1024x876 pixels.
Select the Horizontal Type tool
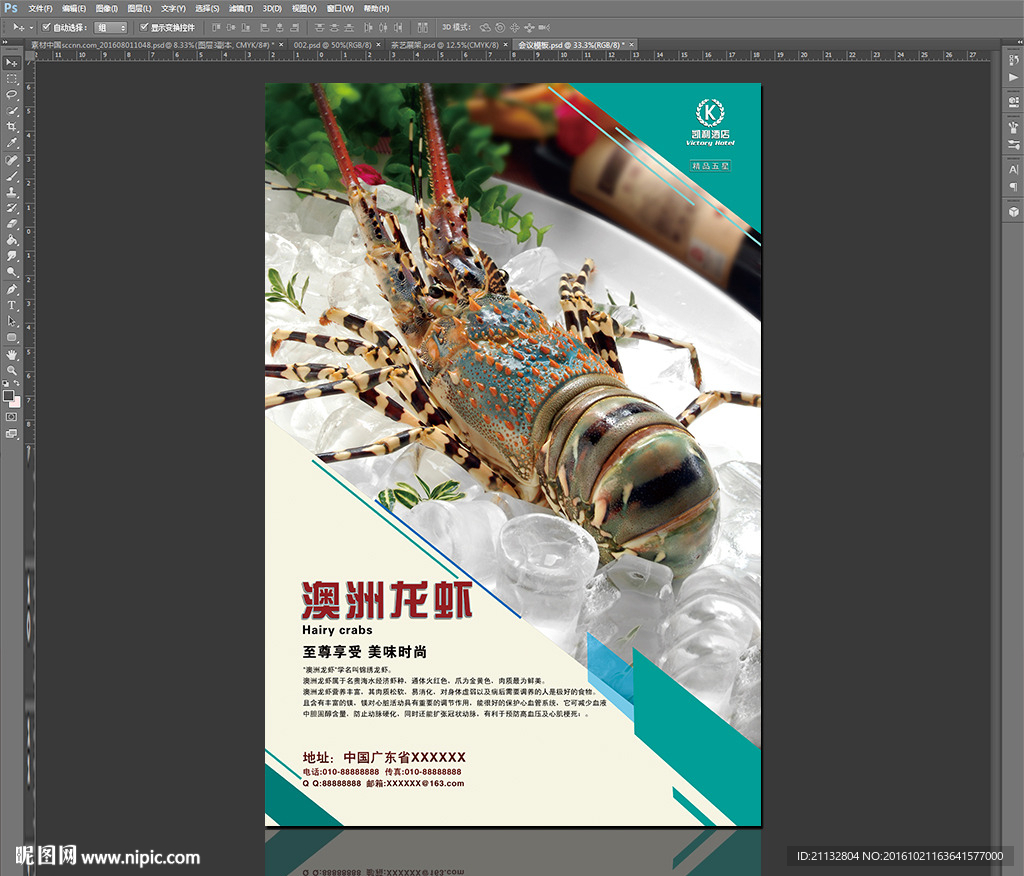pos(12,305)
